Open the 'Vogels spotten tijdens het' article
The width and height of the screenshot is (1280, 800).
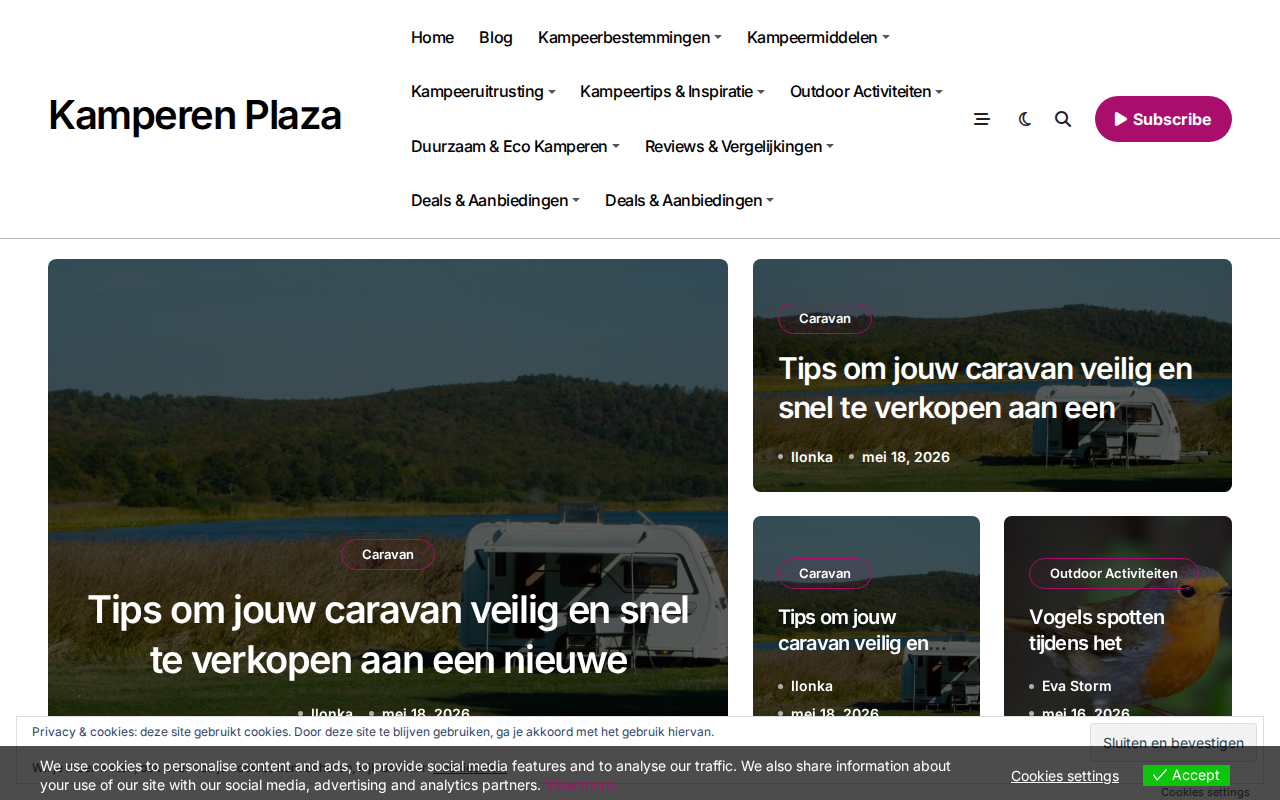[1097, 630]
